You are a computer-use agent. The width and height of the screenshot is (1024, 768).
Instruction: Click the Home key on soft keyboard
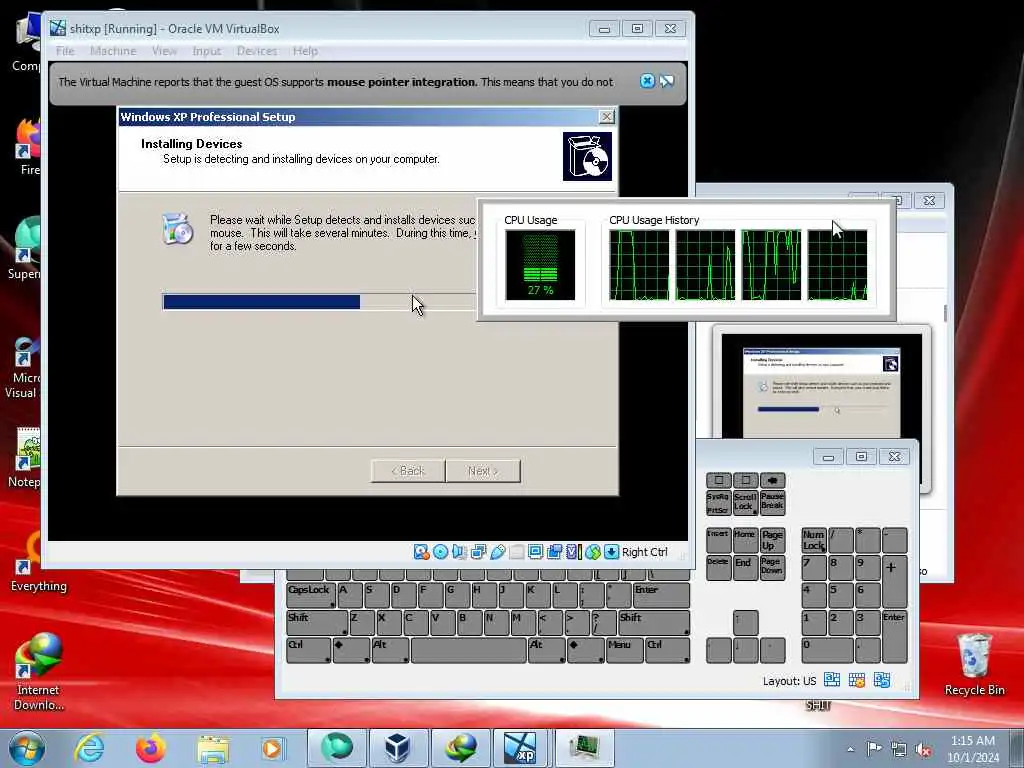tap(745, 540)
